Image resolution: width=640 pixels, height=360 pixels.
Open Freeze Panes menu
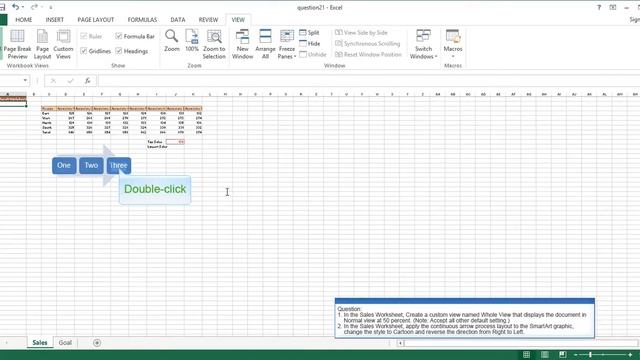click(287, 44)
